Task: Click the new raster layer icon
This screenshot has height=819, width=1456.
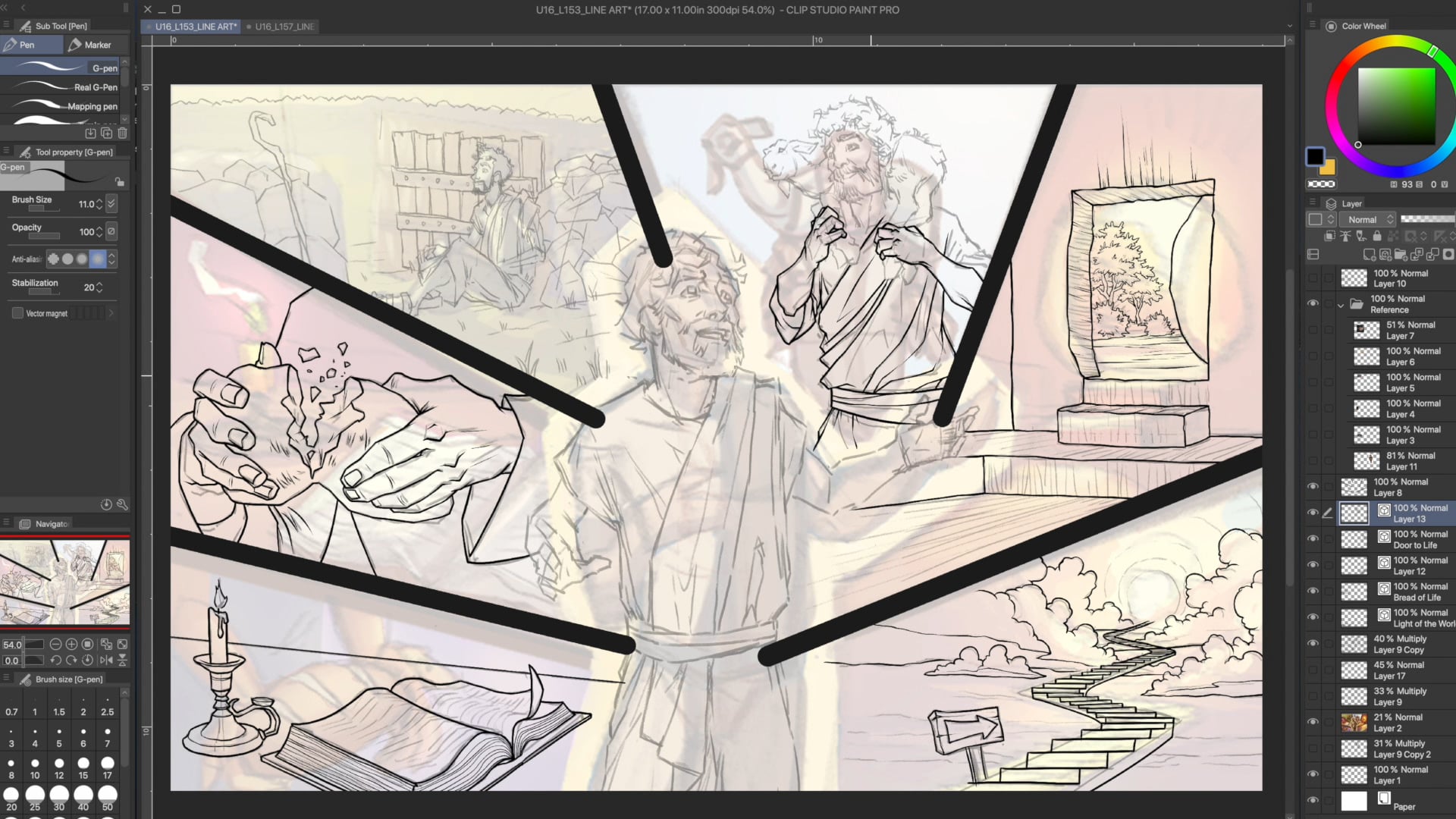Action: pyautogui.click(x=1369, y=255)
